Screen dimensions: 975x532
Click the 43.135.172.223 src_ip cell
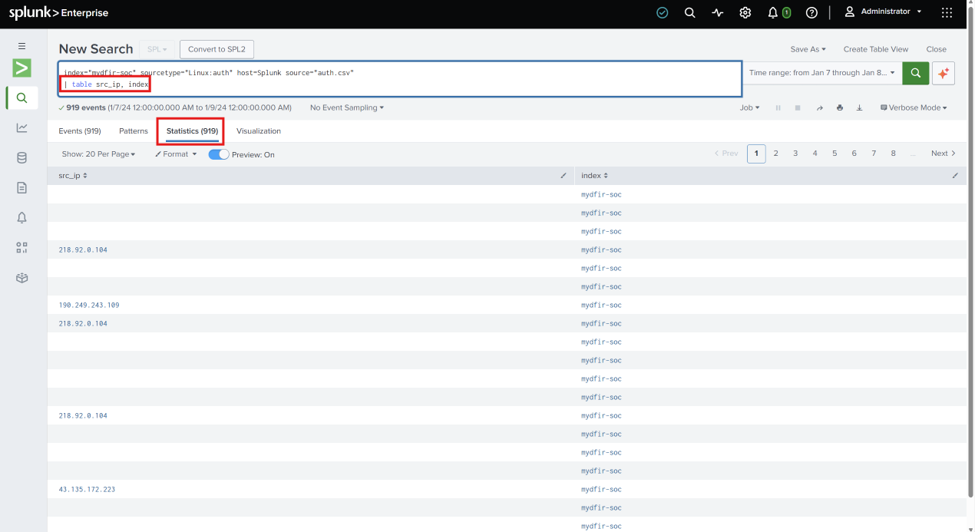point(87,490)
